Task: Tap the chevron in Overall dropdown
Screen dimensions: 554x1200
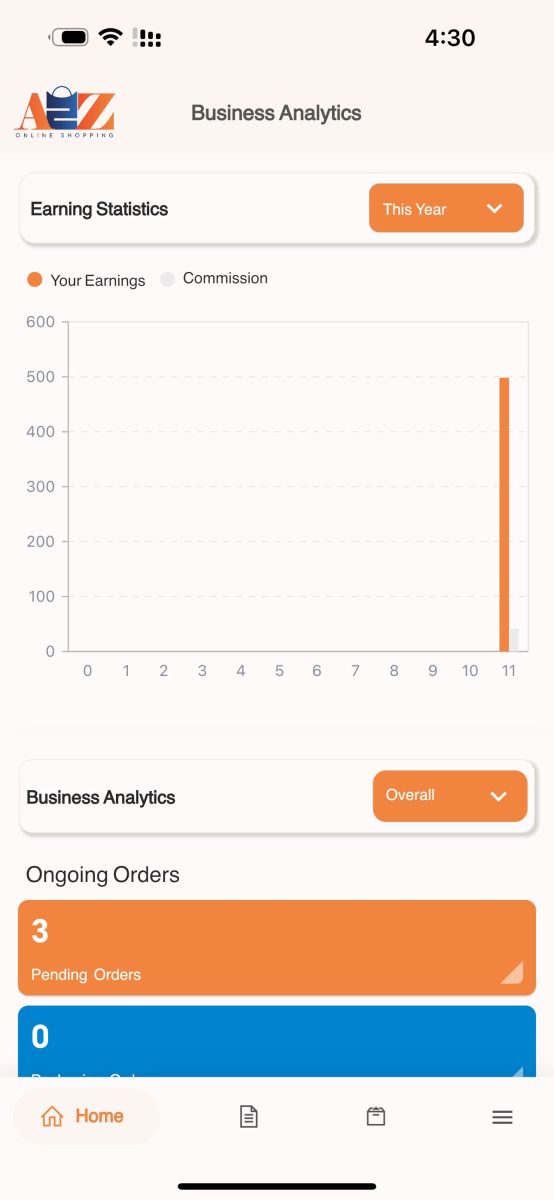Action: [x=498, y=796]
